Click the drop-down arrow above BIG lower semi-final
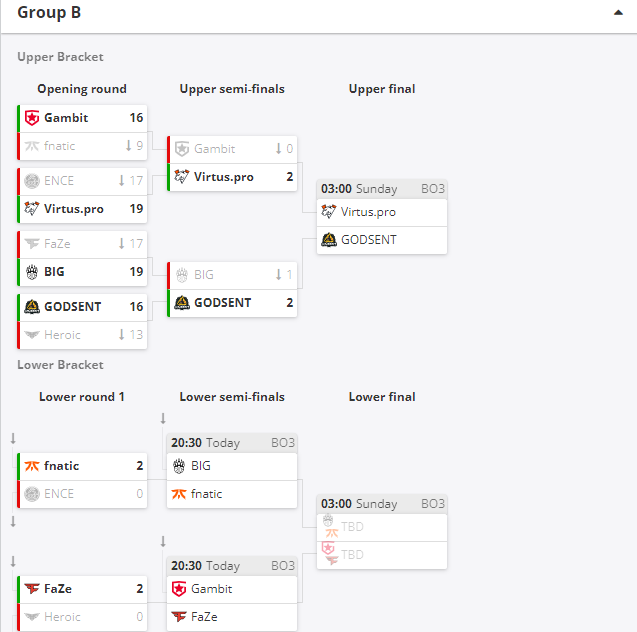 pyautogui.click(x=163, y=418)
